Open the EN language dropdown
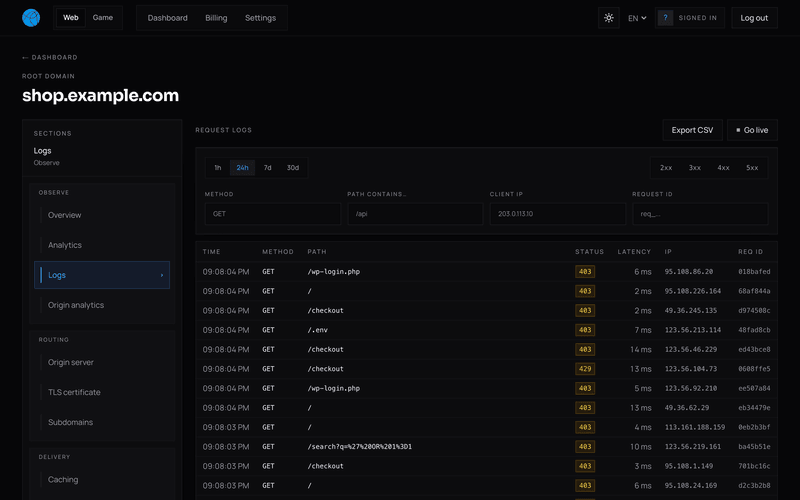Viewport: 800px width, 500px height. pyautogui.click(x=637, y=18)
